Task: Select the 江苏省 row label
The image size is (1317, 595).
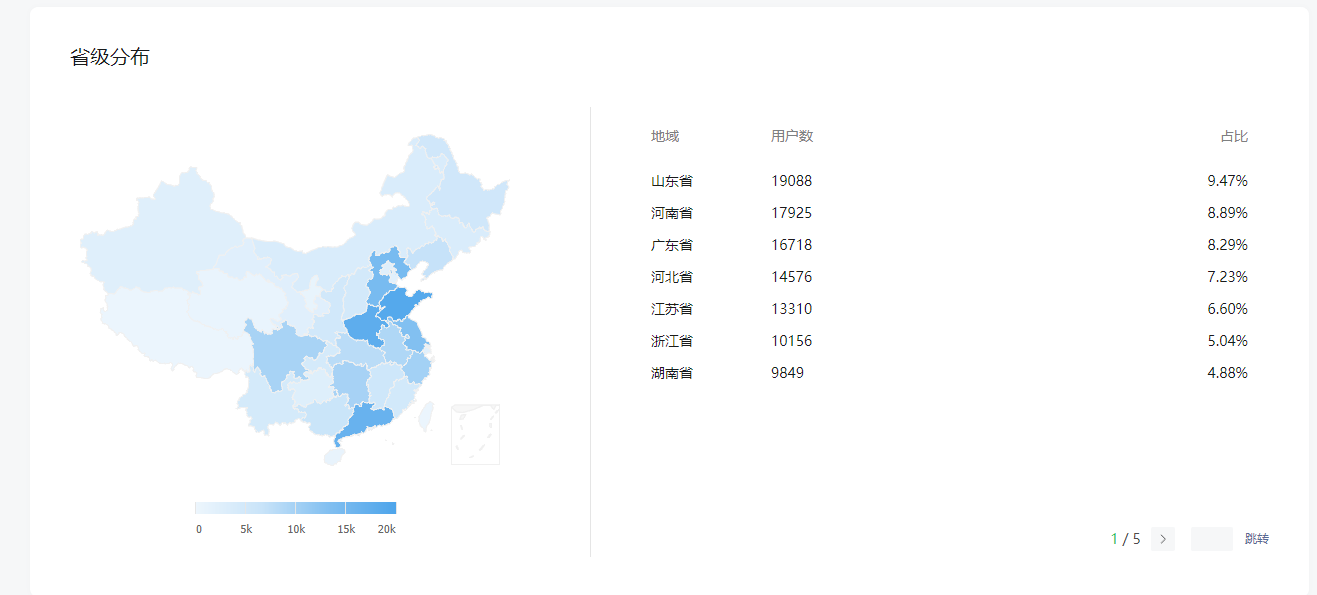Action: click(672, 309)
